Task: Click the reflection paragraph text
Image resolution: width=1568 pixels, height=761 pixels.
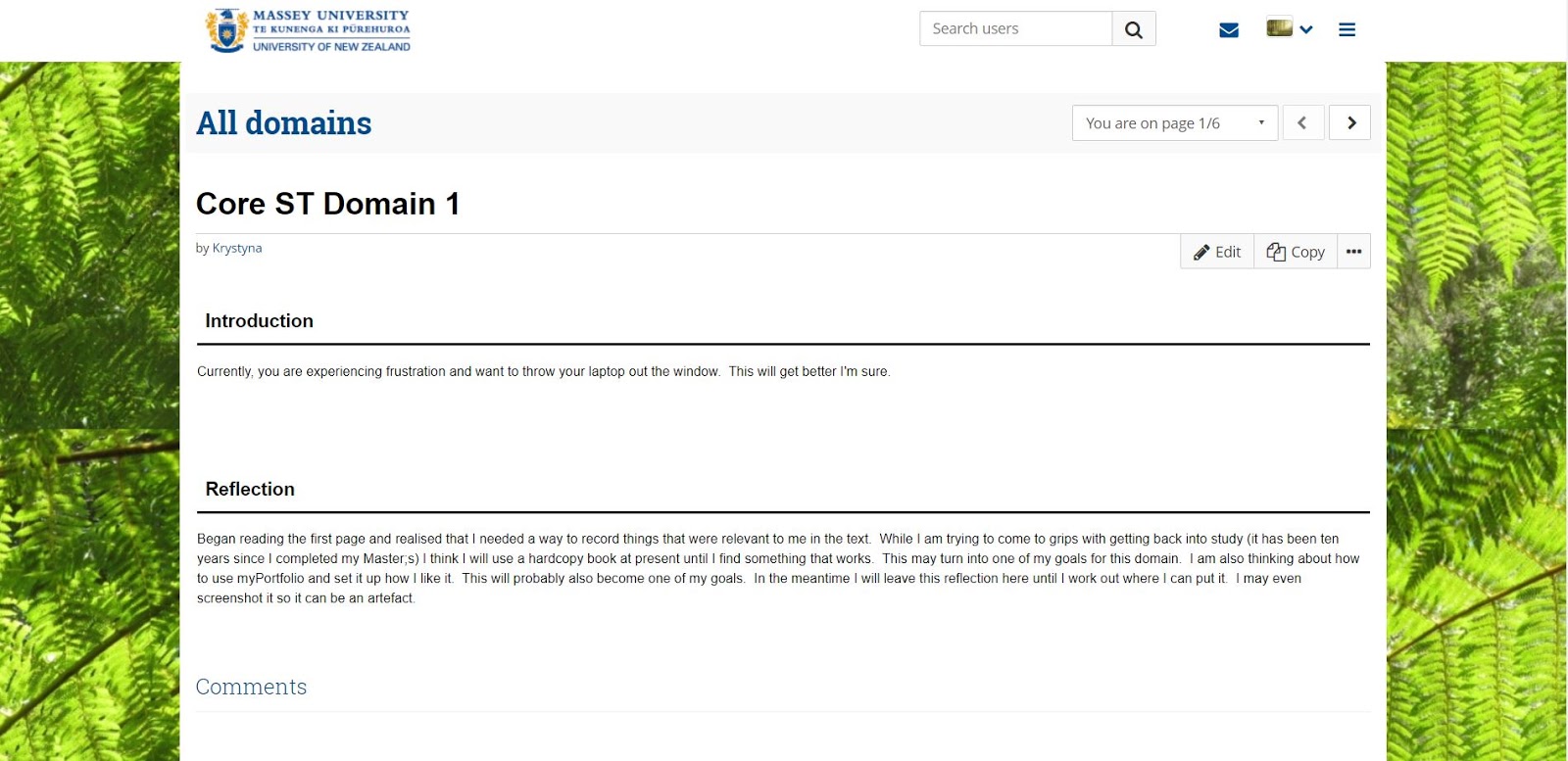Action: point(779,569)
